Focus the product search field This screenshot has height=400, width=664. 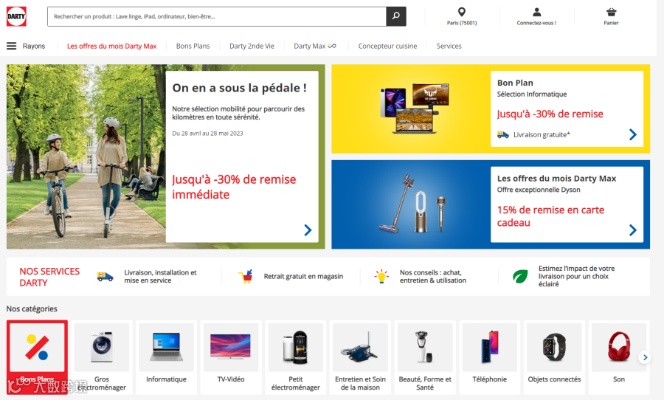tap(217, 17)
